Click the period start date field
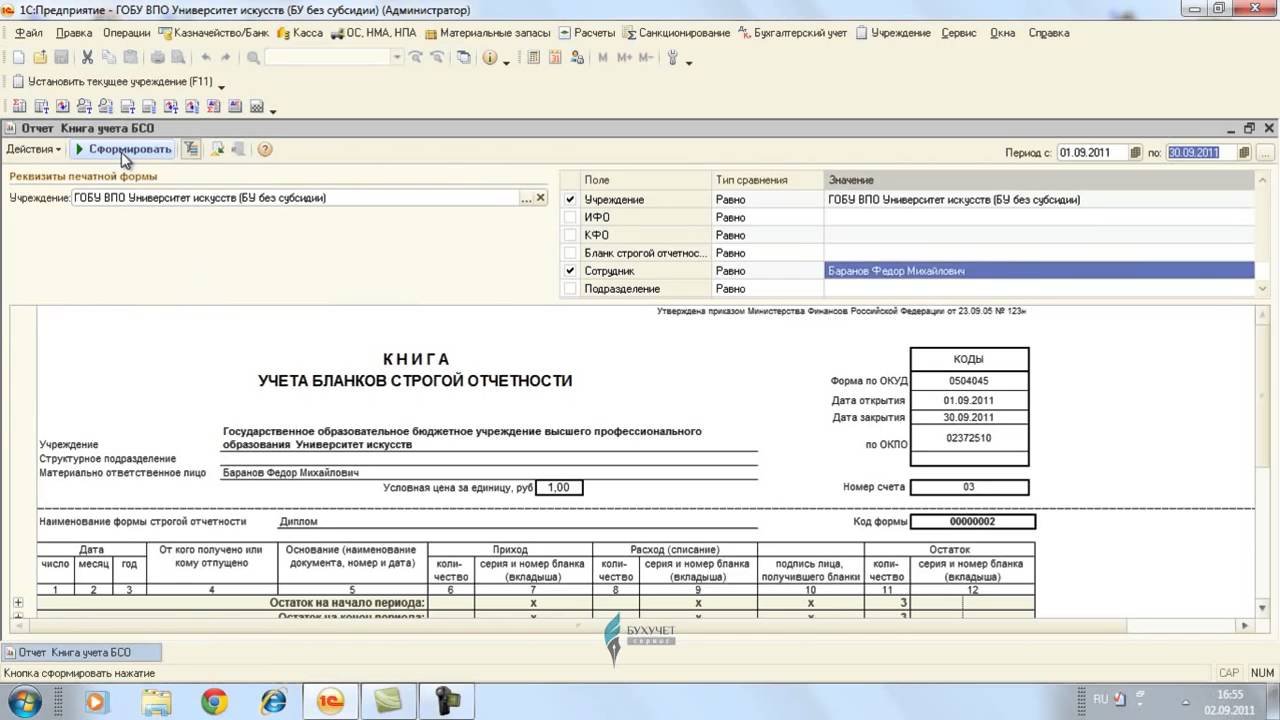Image resolution: width=1280 pixels, height=720 pixels. (1092, 153)
